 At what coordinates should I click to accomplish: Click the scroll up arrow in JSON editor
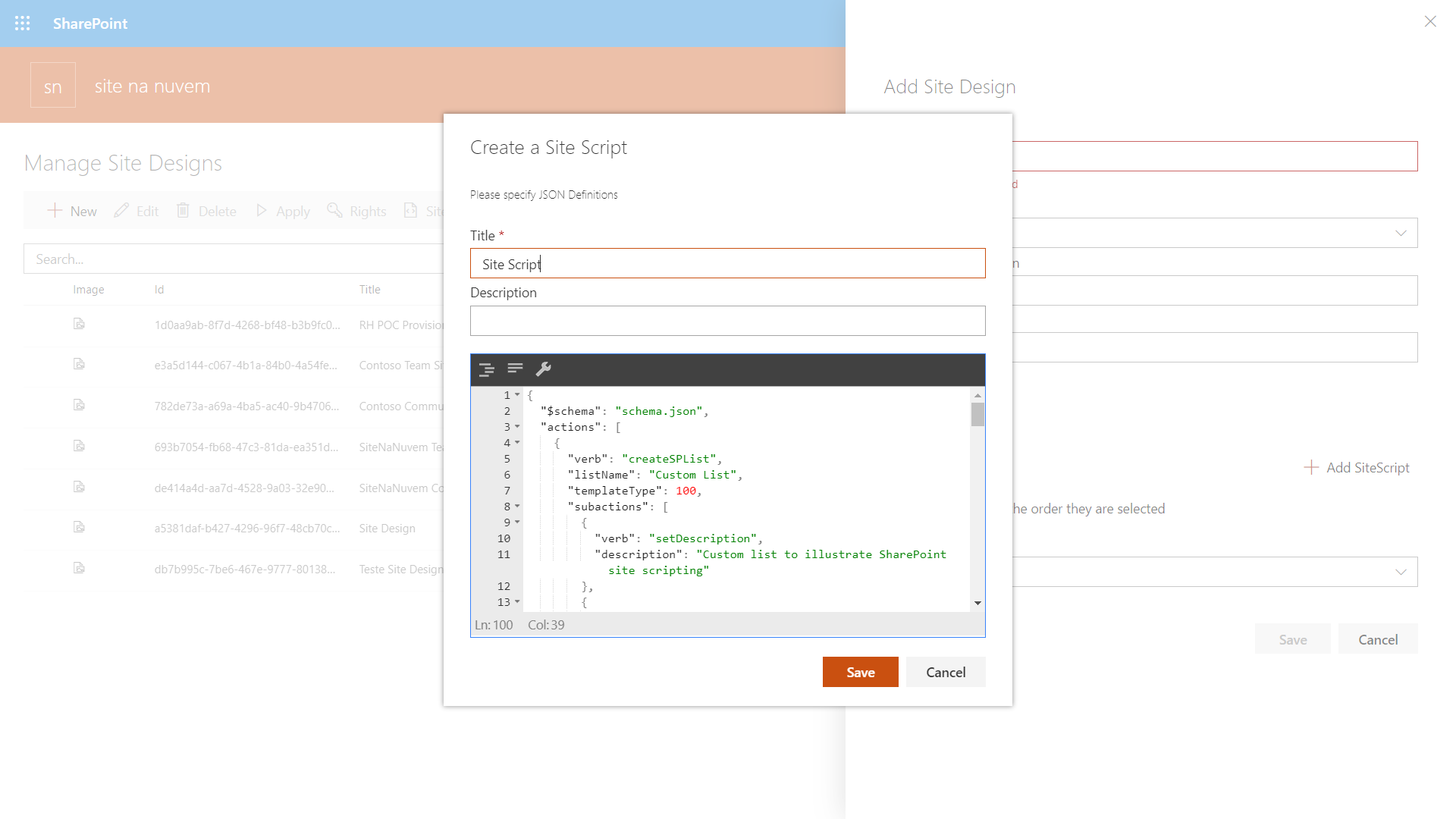coord(977,395)
